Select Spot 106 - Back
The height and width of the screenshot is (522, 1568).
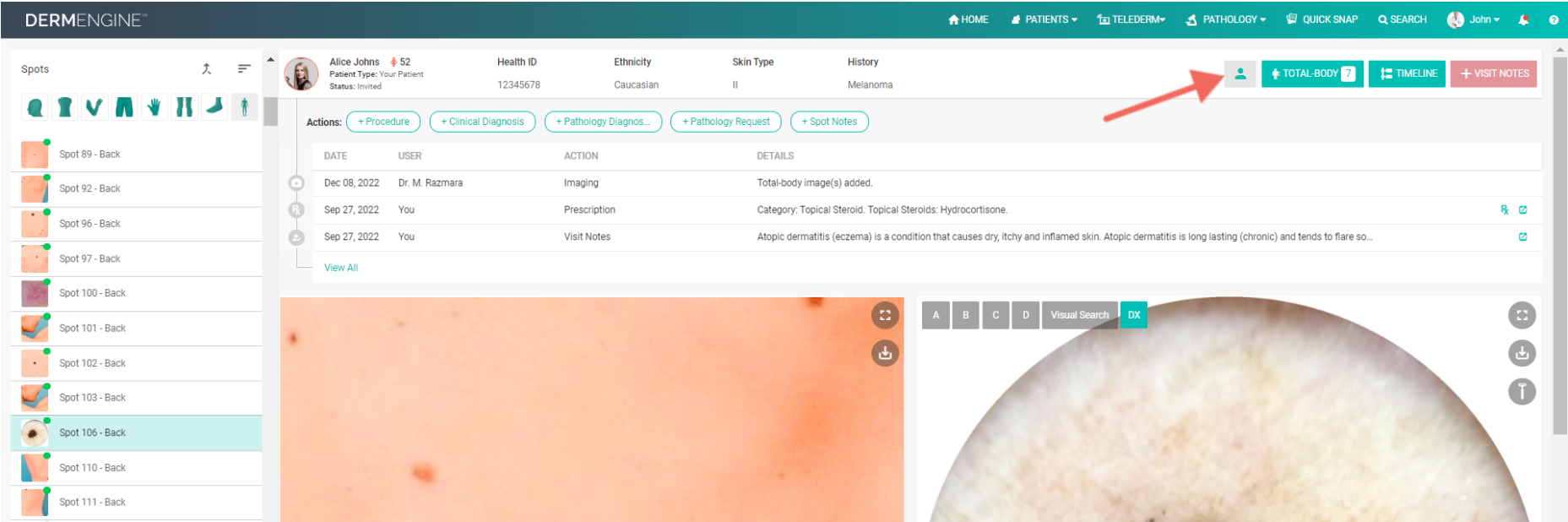(136, 432)
